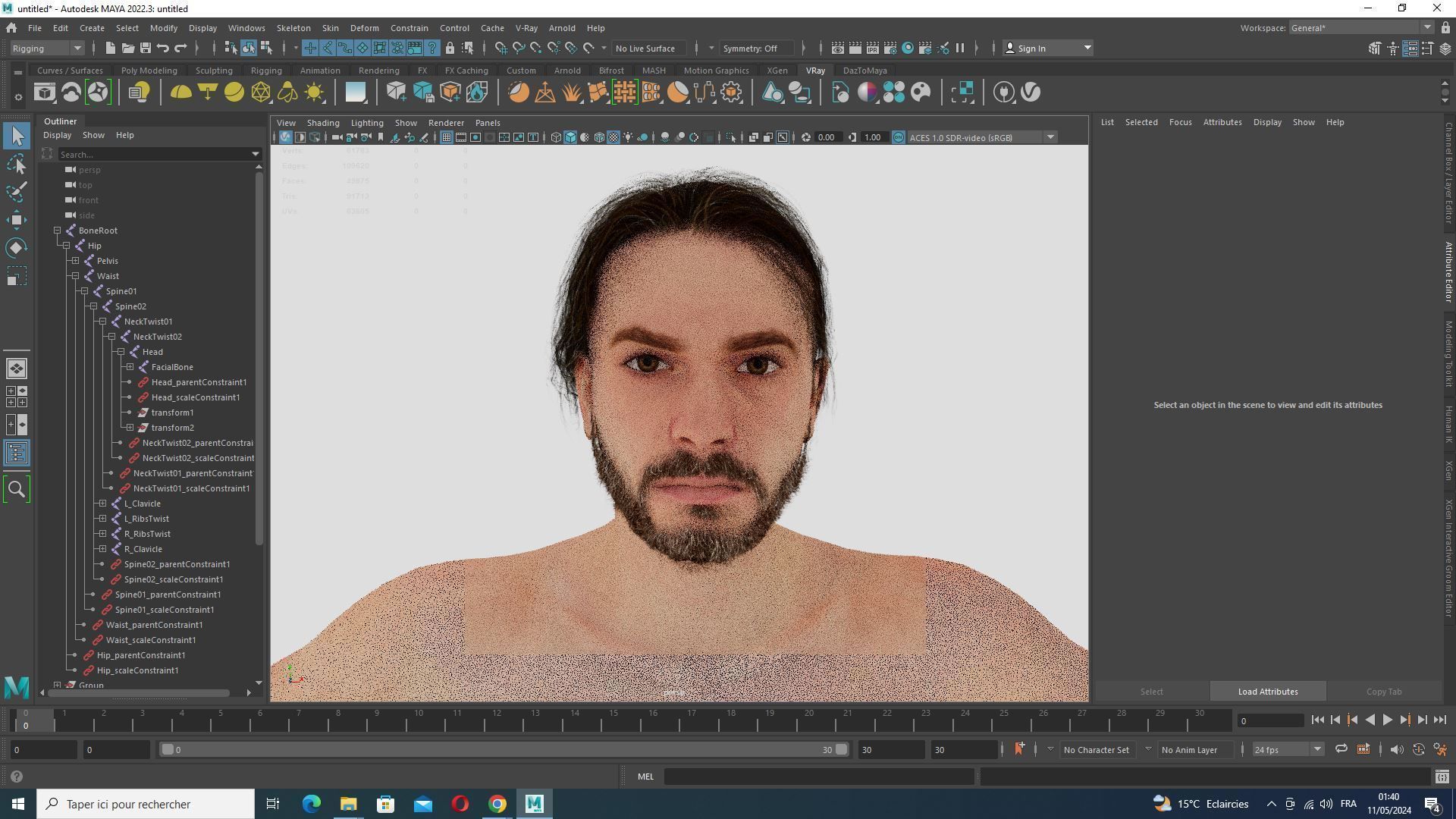Image resolution: width=1456 pixels, height=819 pixels.
Task: Click the save scene icon in status line
Action: 146,48
